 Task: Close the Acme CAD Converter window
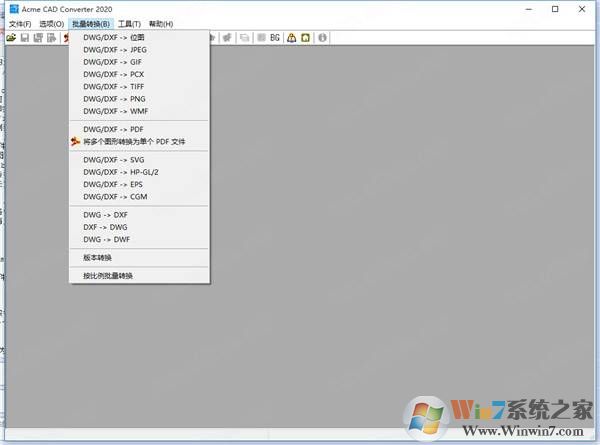coord(582,9)
